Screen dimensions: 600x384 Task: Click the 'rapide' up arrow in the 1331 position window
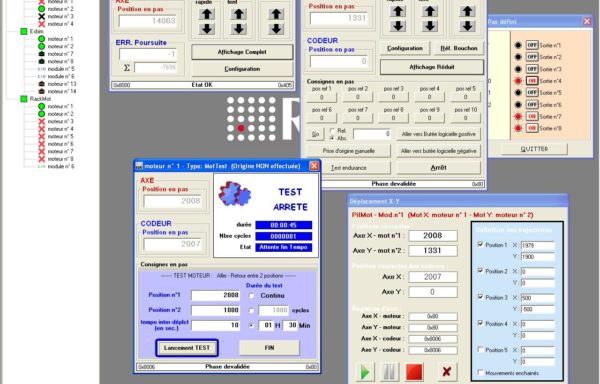(x=398, y=11)
